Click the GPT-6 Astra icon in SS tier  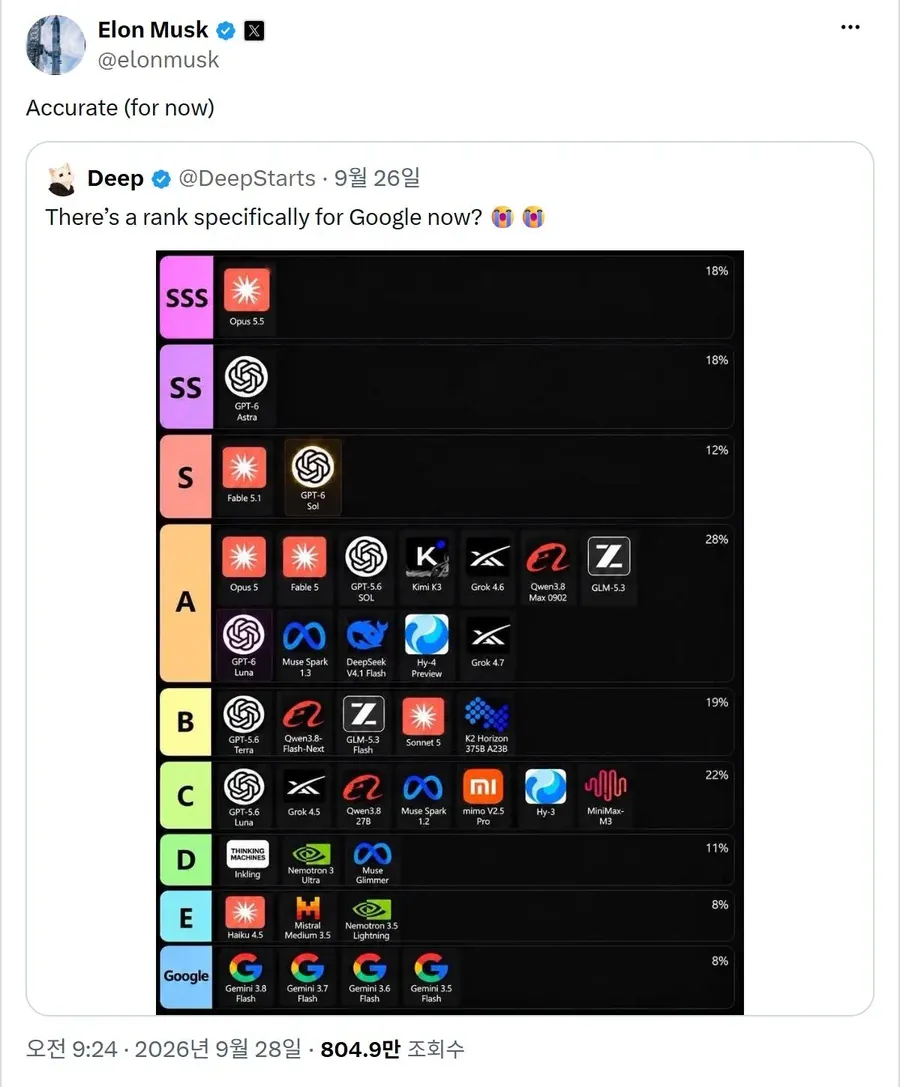[x=246, y=377]
